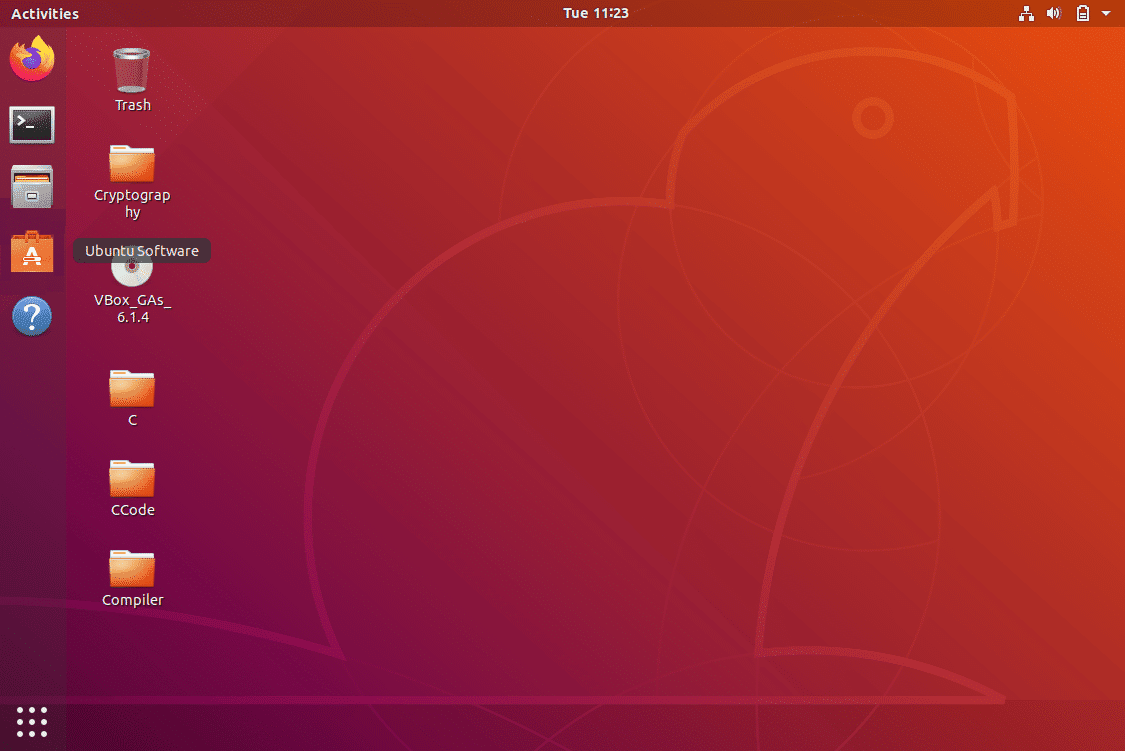Select the Compiler folder icon
The image size is (1125, 751).
click(x=132, y=568)
